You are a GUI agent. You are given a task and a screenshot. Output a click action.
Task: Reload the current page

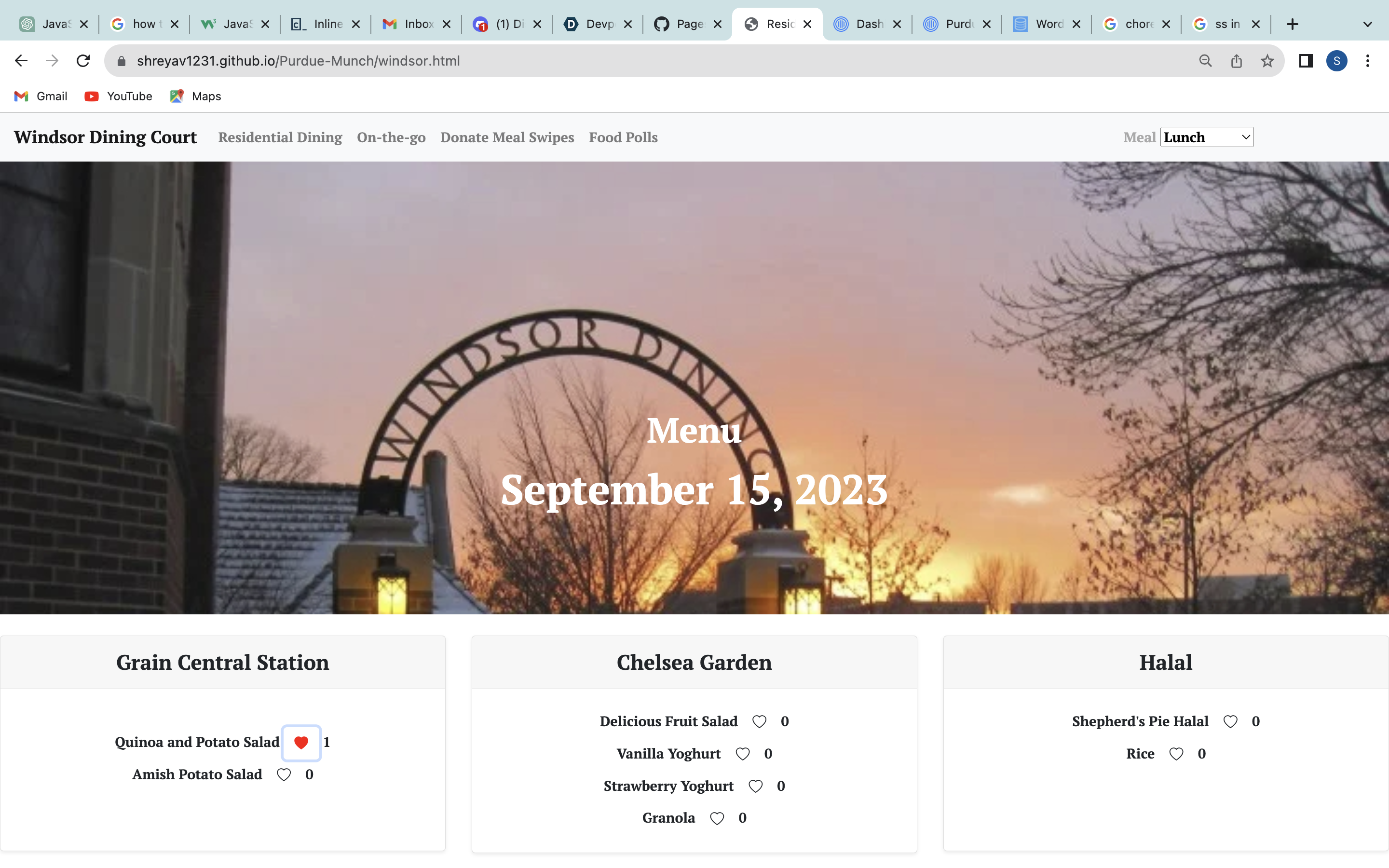click(x=83, y=61)
